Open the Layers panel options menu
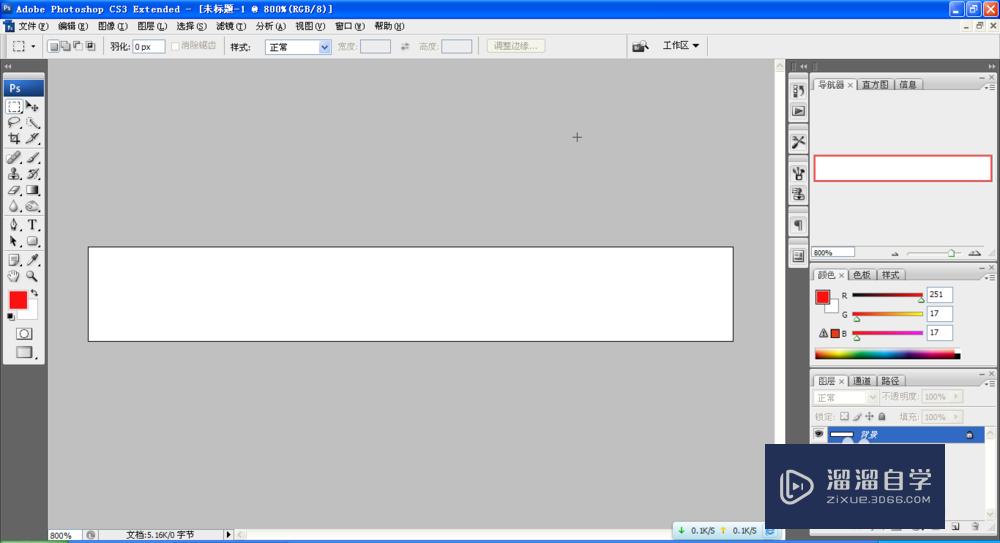Screen dimensions: 1000x543 pyautogui.click(x=990, y=383)
